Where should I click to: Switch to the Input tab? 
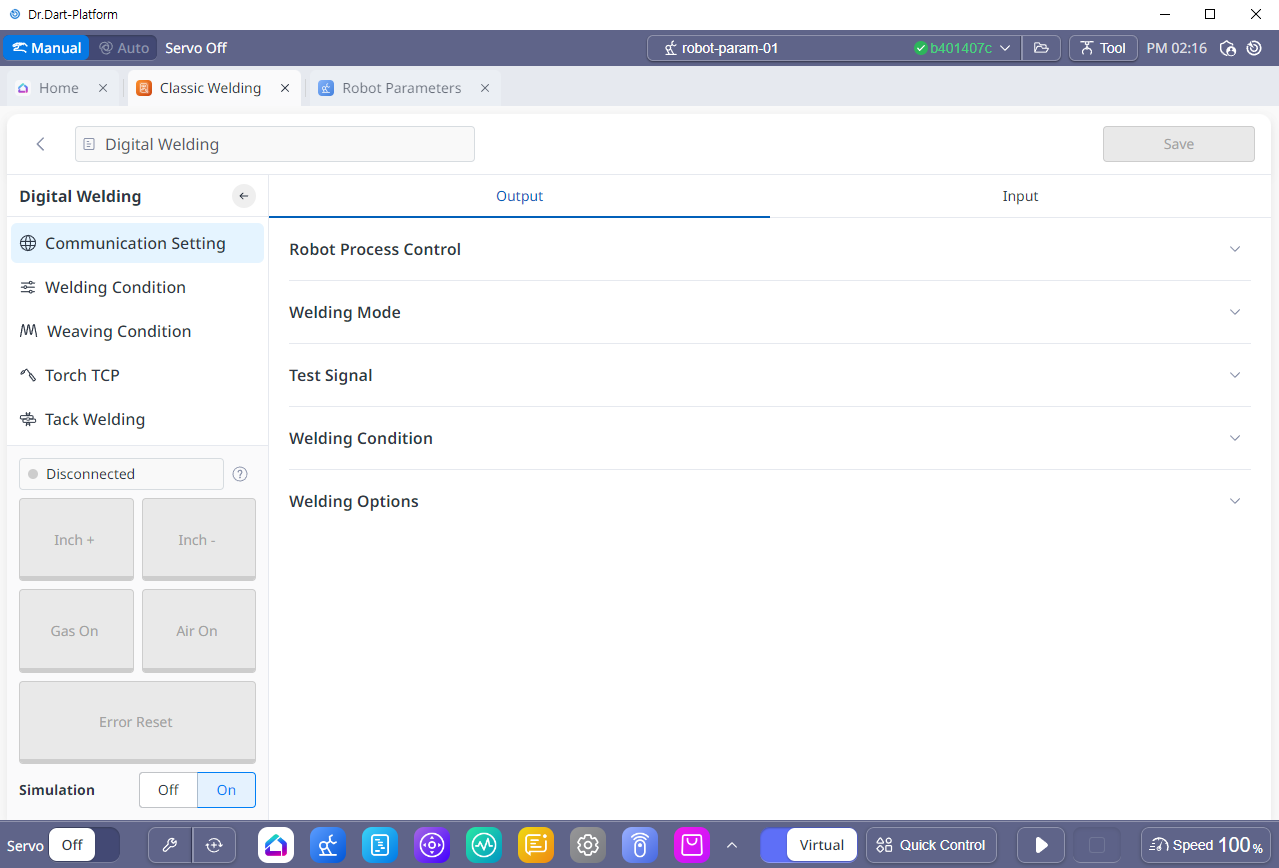tap(1020, 196)
